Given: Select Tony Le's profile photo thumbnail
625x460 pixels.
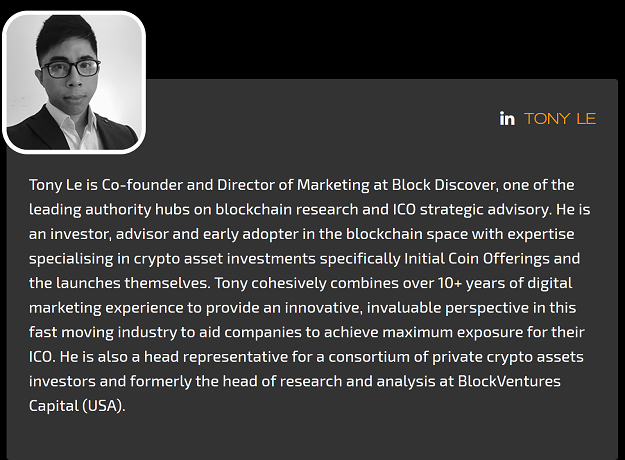Looking at the screenshot, I should coord(74,83).
